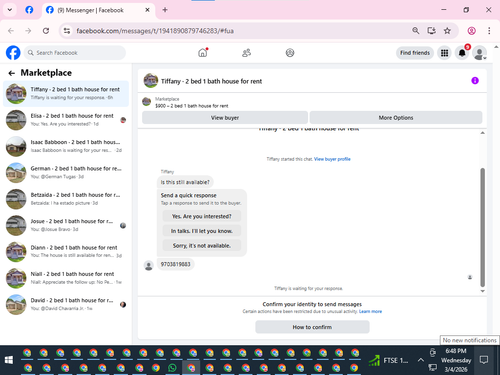Go back using the Marketplace back arrow
This screenshot has height=375, width=500.
coord(12,73)
